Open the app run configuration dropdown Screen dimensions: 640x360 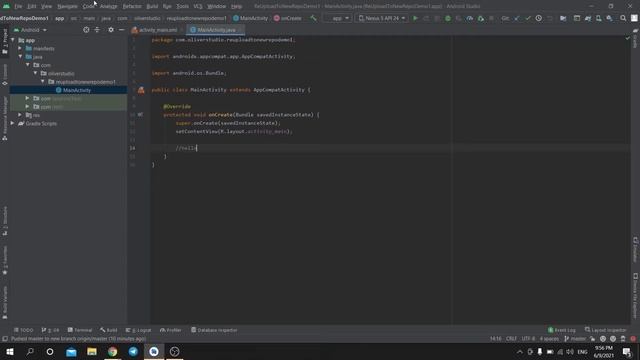[x=338, y=18]
